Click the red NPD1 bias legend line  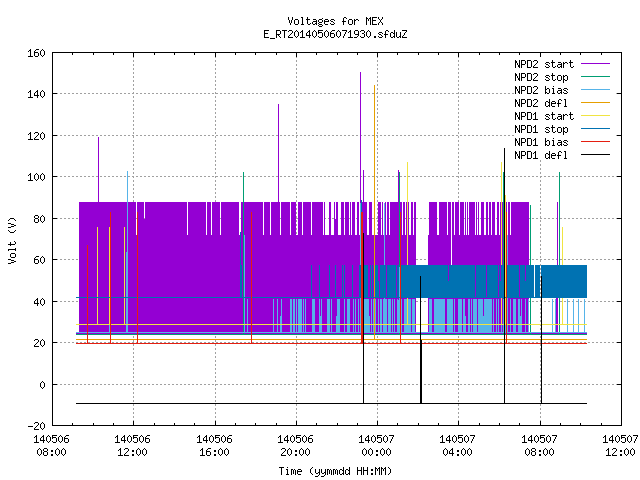(595, 142)
